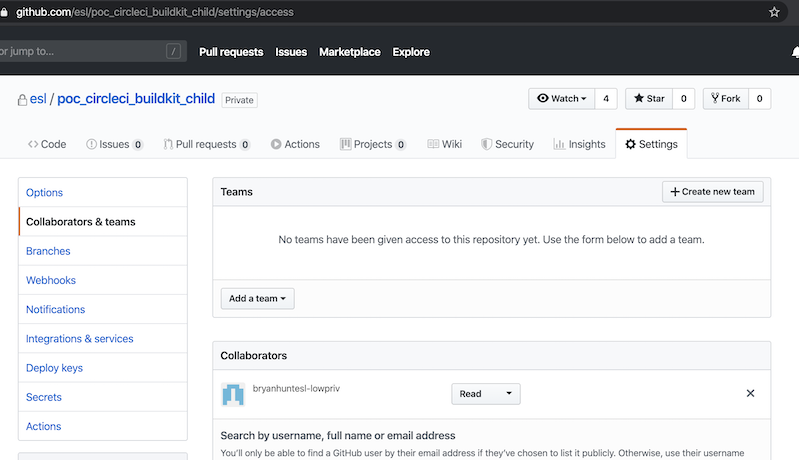Click the lock icon beside esl

[x=22, y=100]
